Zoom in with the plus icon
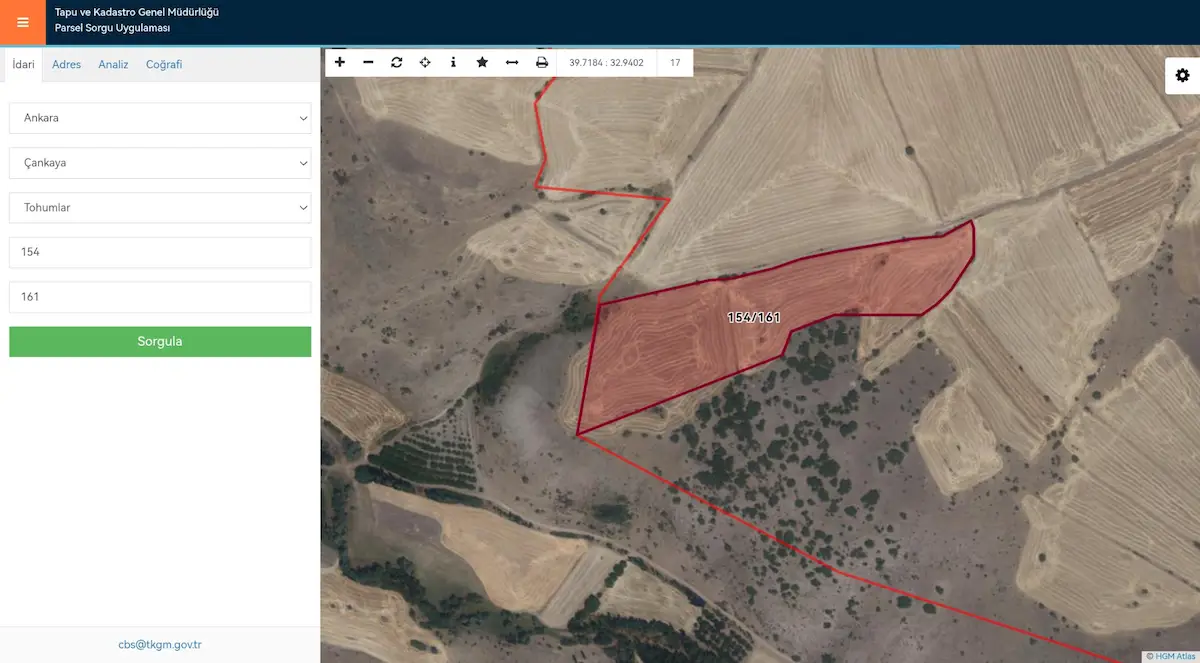This screenshot has height=663, width=1200. pyautogui.click(x=340, y=62)
